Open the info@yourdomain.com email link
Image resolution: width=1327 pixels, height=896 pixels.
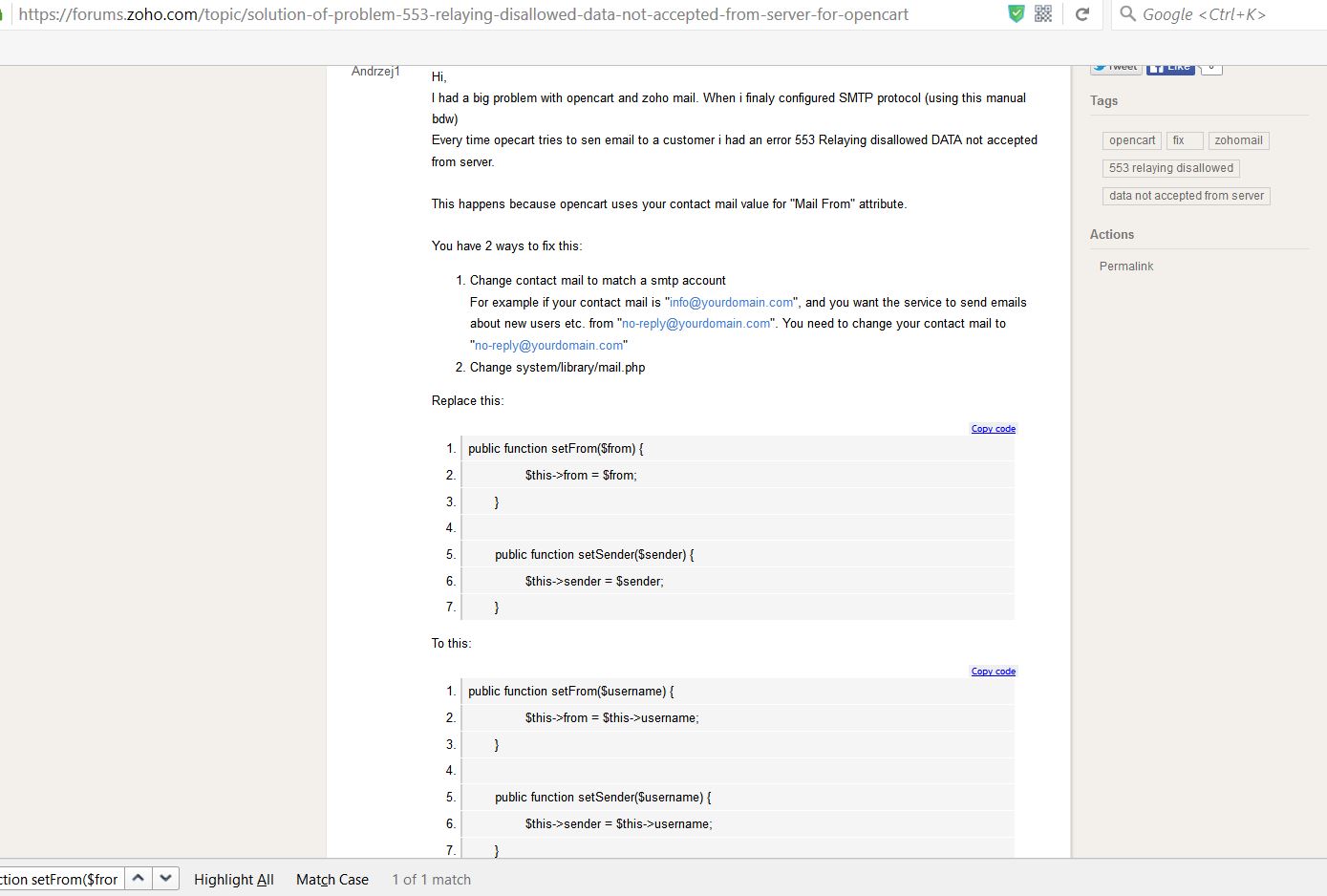tap(731, 303)
